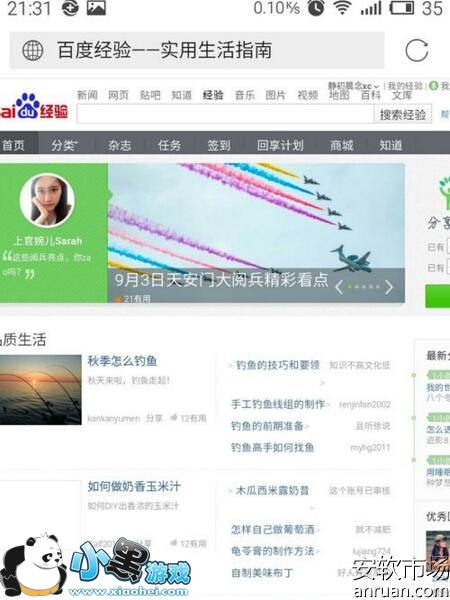
Task: Open the 签到 navigation tab
Action: coord(218,145)
